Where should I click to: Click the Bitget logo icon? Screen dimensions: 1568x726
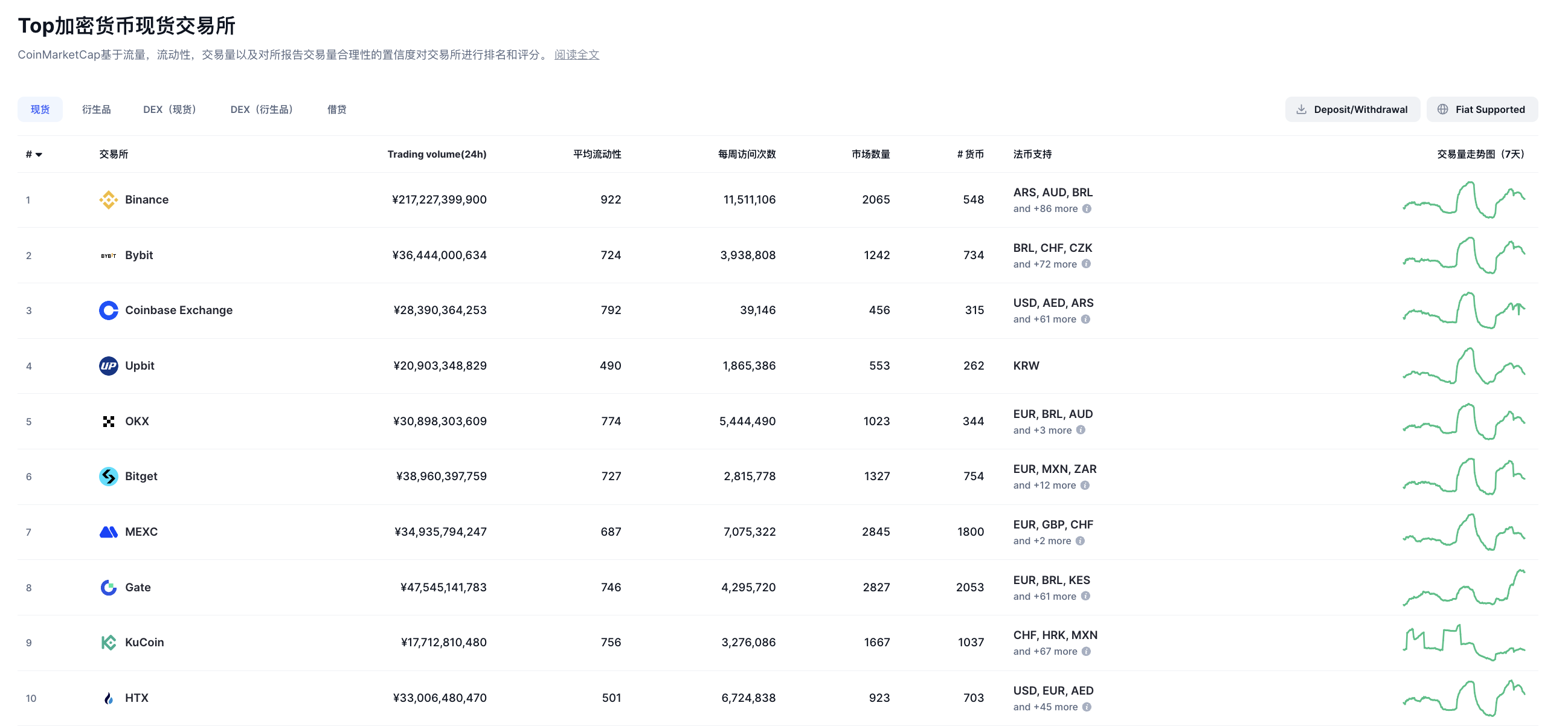click(108, 477)
